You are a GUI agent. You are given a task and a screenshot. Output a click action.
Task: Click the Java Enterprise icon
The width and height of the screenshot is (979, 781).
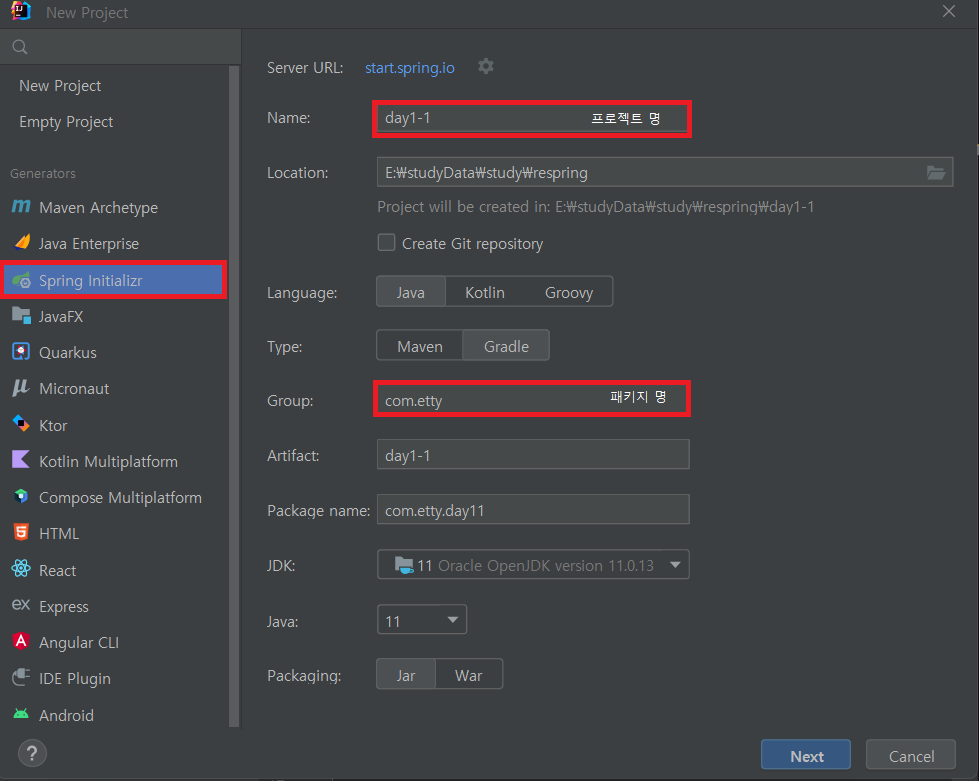(22, 242)
